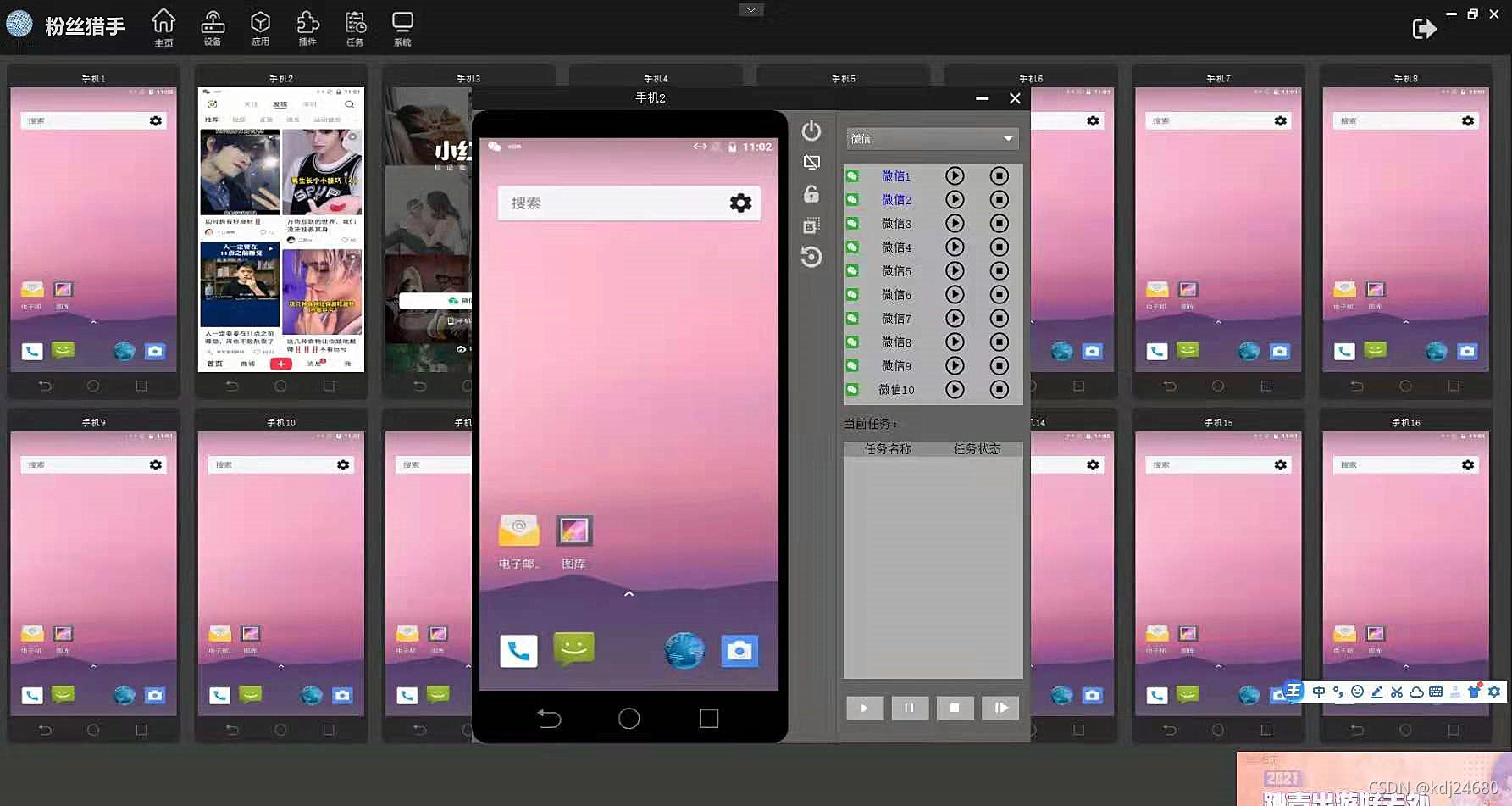Screen dimensions: 1512x806
Task: Open the 应用 apps tab
Action: click(261, 27)
